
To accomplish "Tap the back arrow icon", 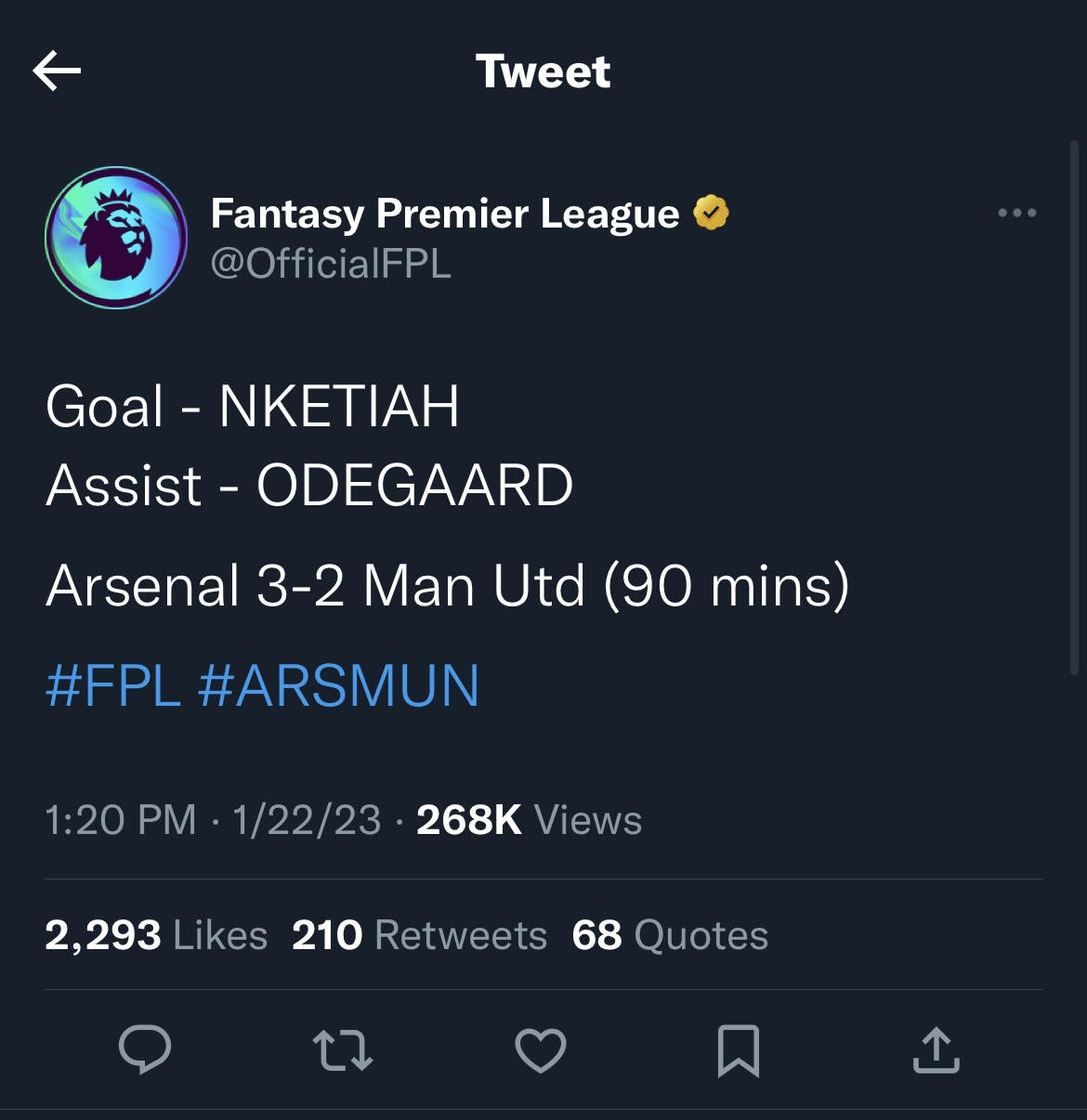I will (x=57, y=72).
